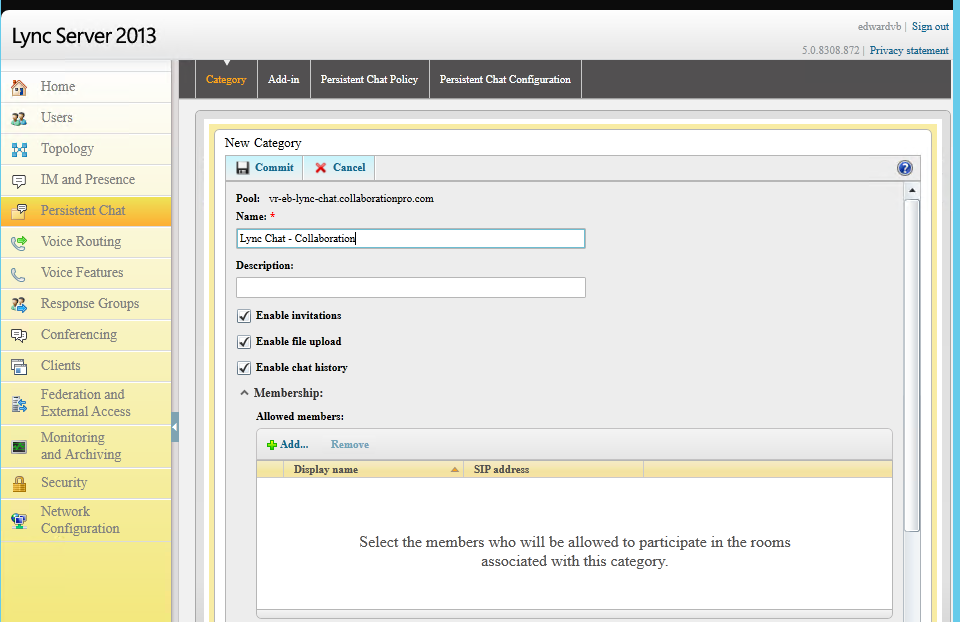The width and height of the screenshot is (960, 622).
Task: Select Topology in the navigation menu
Action: coord(86,149)
